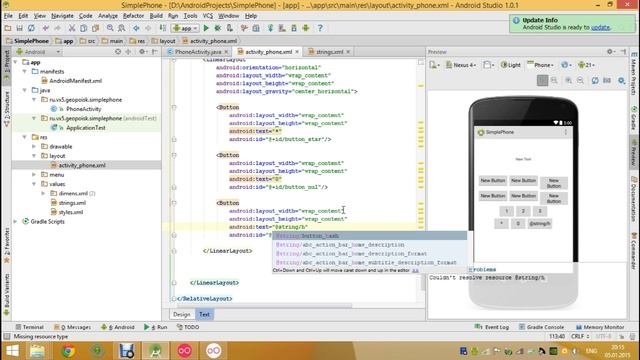Screen dimensions: 640x360
Task: Open Android Device Monitor icon
Action: [x=306, y=28]
